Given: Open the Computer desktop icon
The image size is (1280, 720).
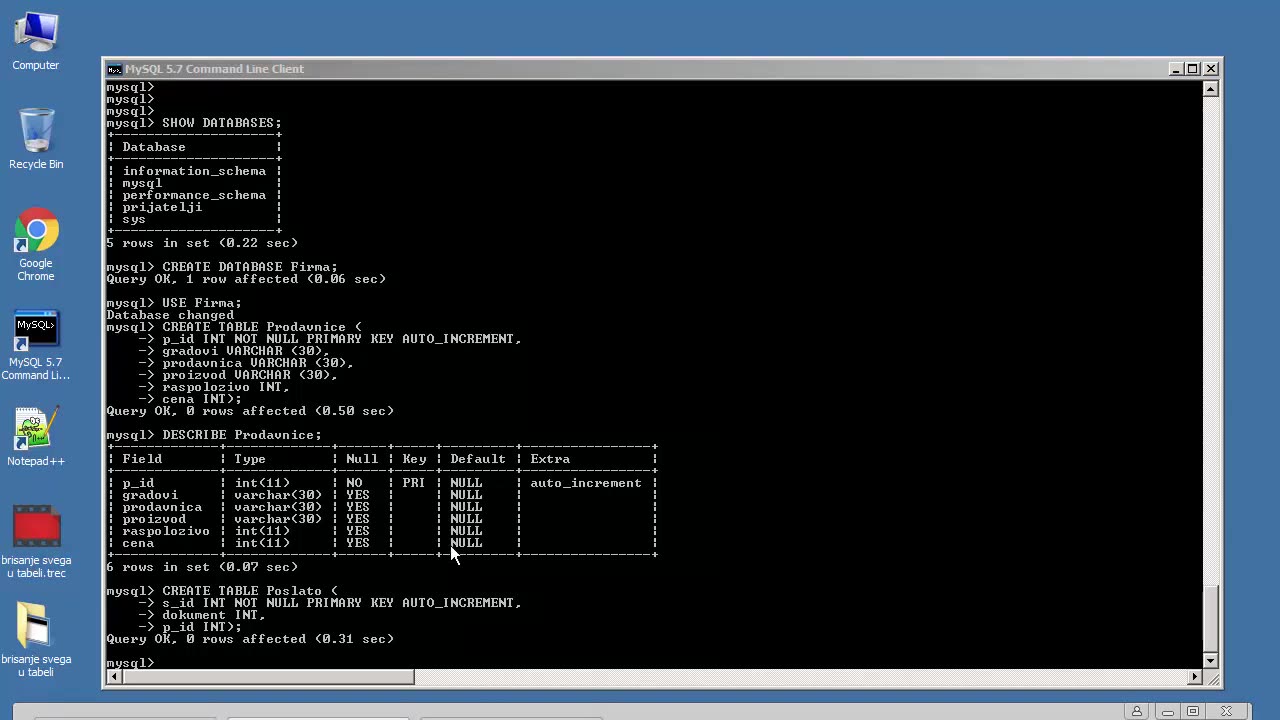Looking at the screenshot, I should click(36, 42).
